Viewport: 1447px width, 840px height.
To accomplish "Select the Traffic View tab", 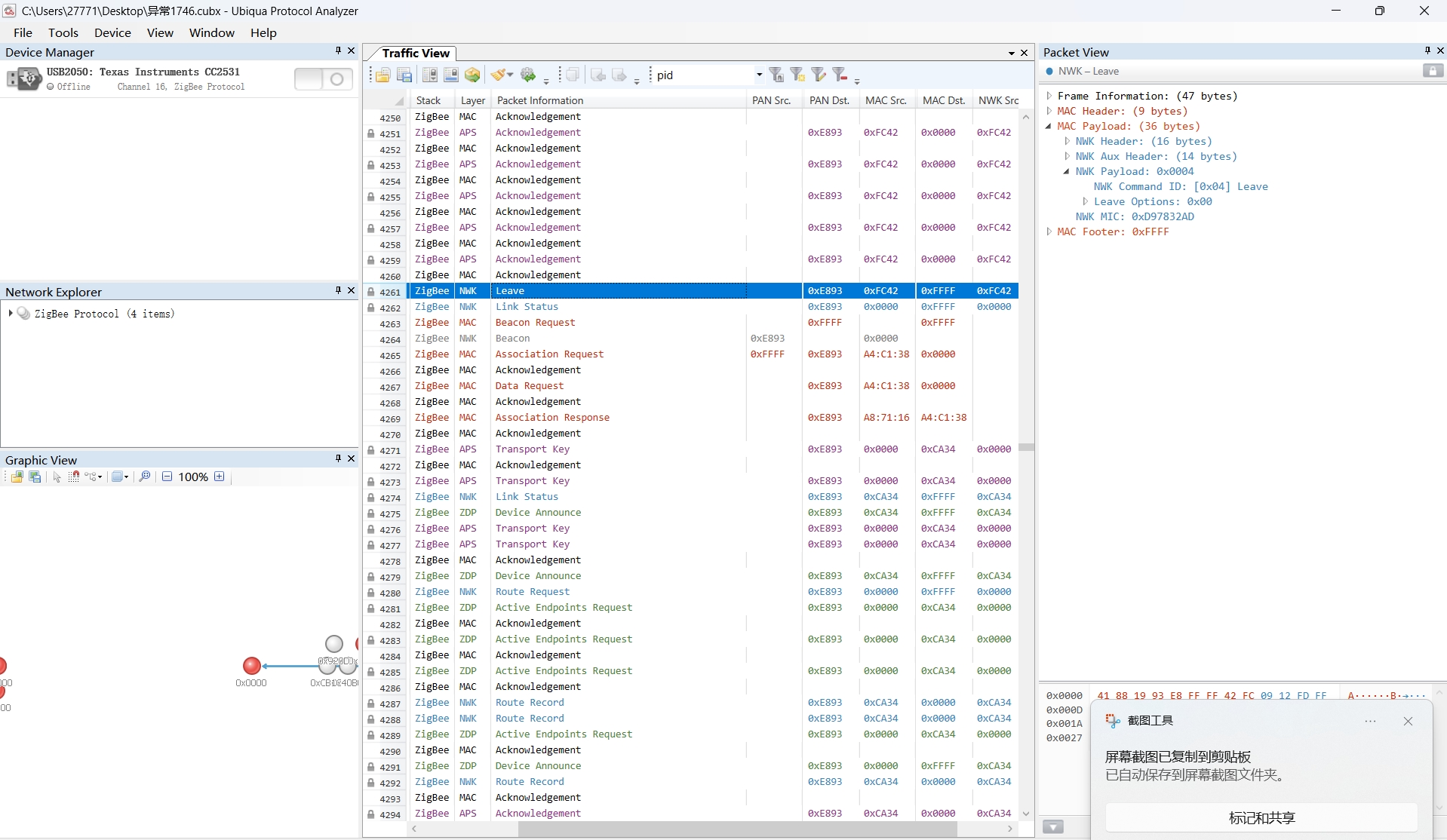I will tap(416, 53).
